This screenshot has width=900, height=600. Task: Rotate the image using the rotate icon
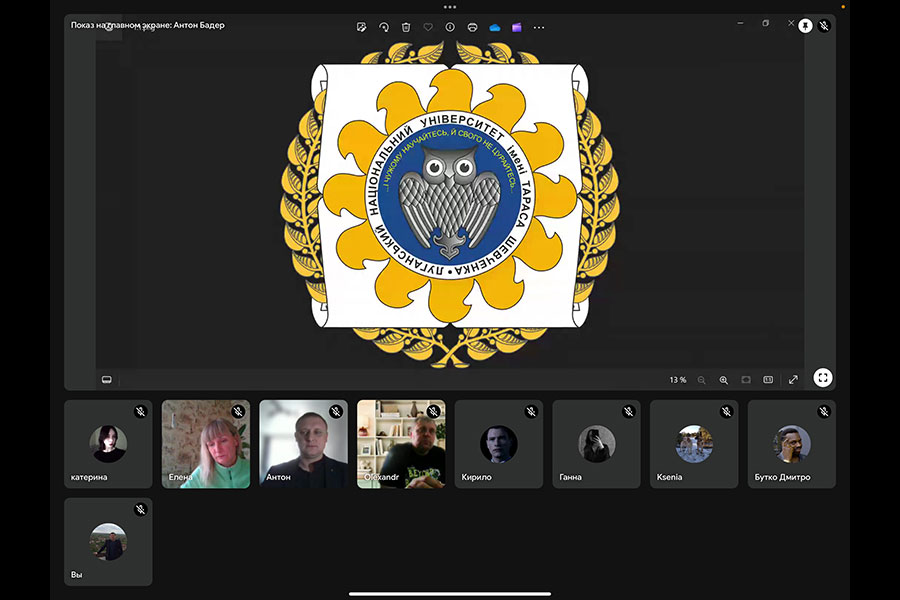point(384,27)
